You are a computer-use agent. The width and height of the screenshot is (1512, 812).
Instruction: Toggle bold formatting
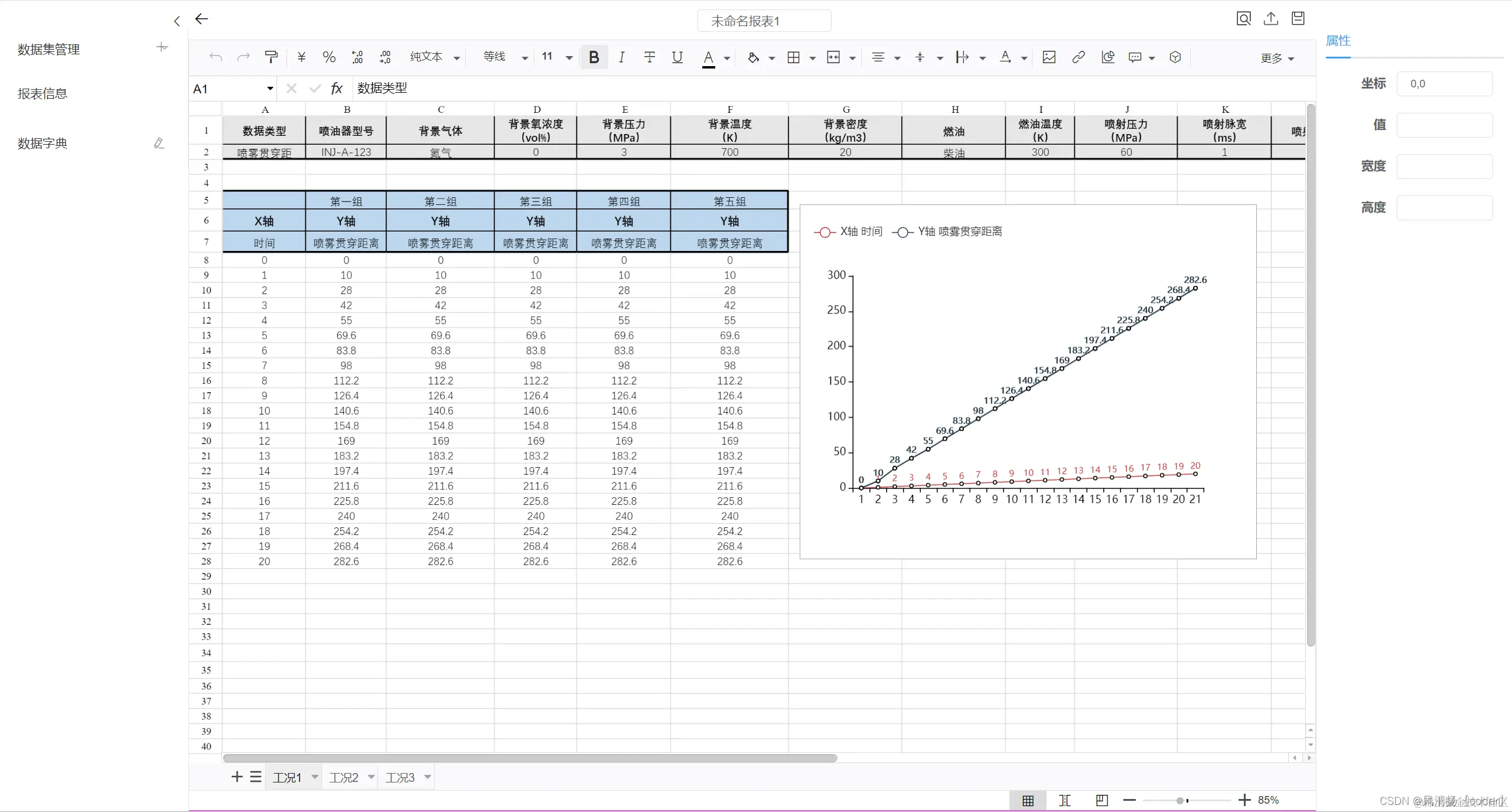pyautogui.click(x=594, y=57)
